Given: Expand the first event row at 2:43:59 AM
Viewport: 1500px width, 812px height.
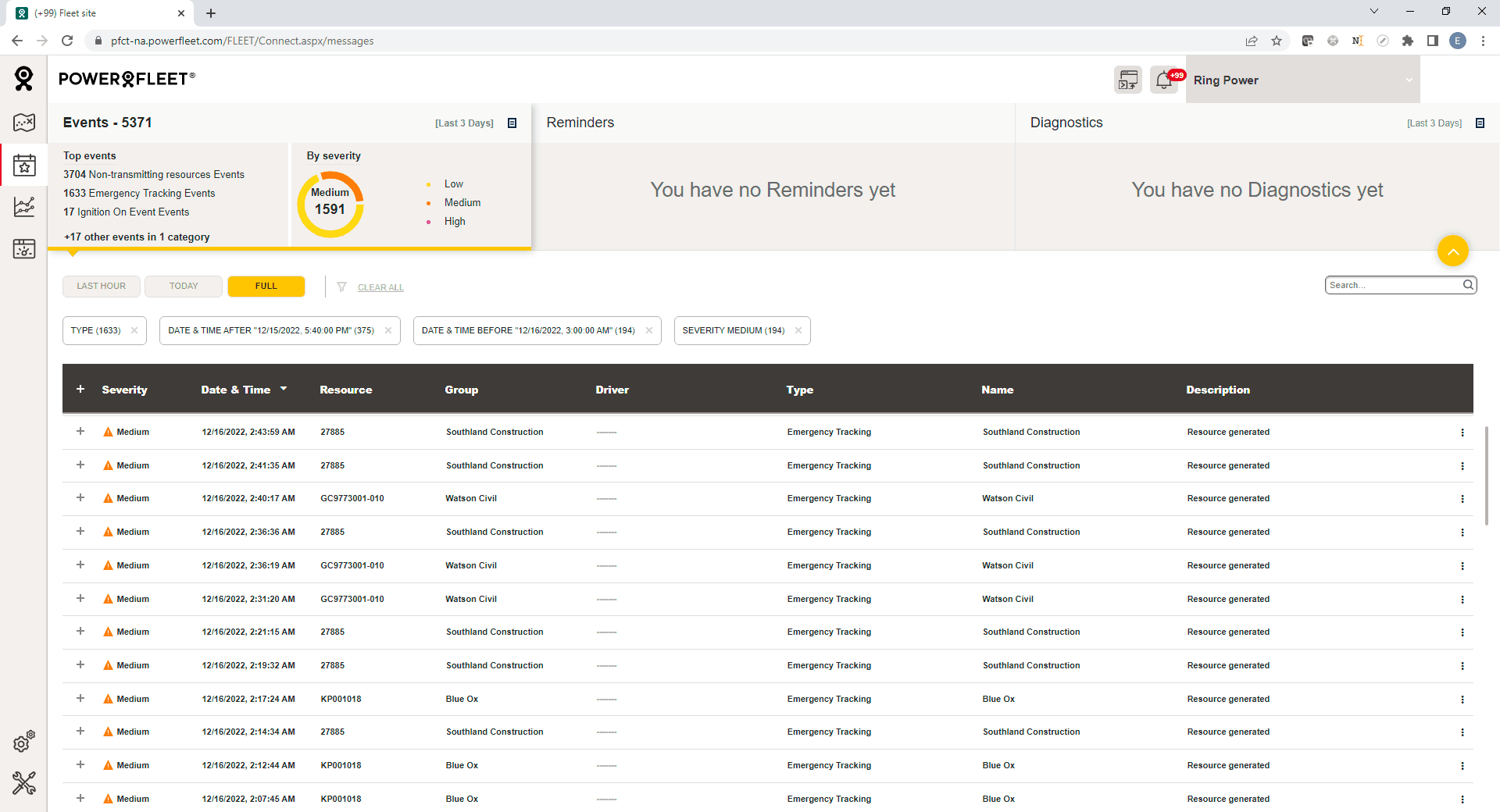Looking at the screenshot, I should click(x=80, y=431).
